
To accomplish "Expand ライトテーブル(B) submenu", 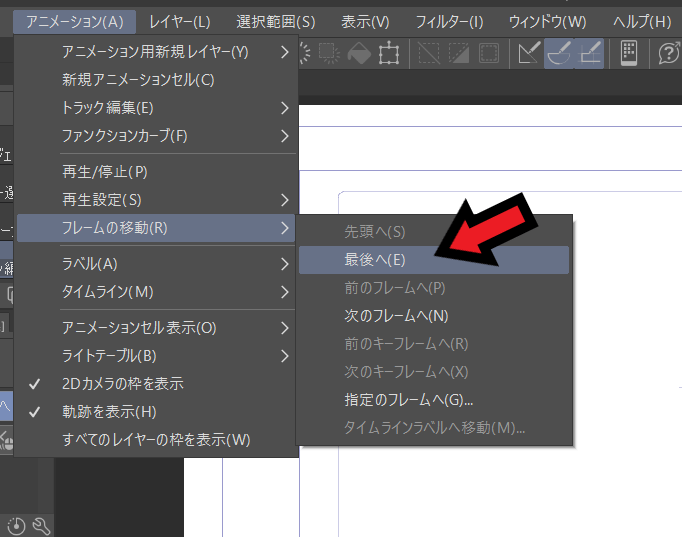I will [156, 356].
